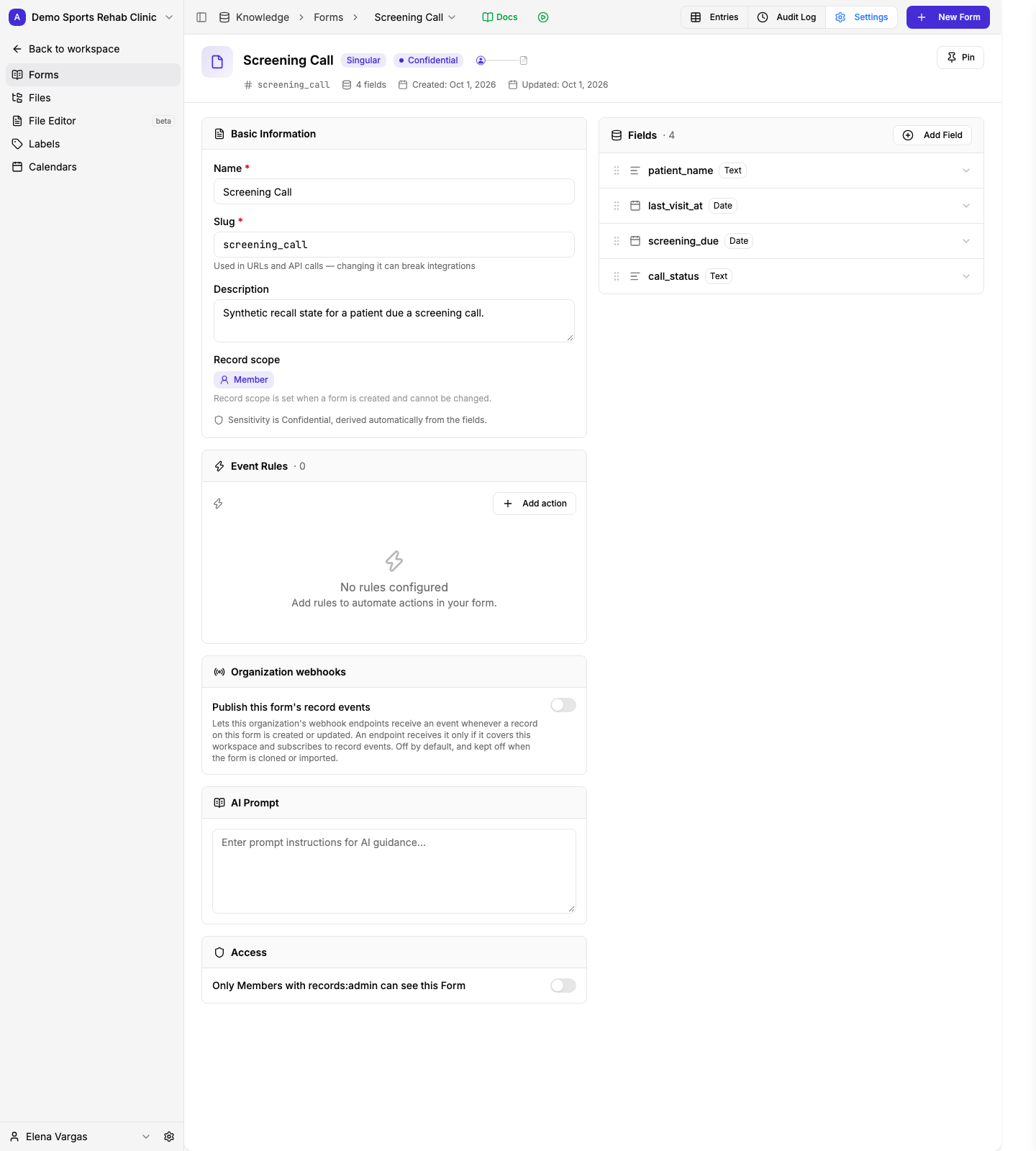
Task: Open the Screening Call breadcrumb dropdown
Action: 415,17
